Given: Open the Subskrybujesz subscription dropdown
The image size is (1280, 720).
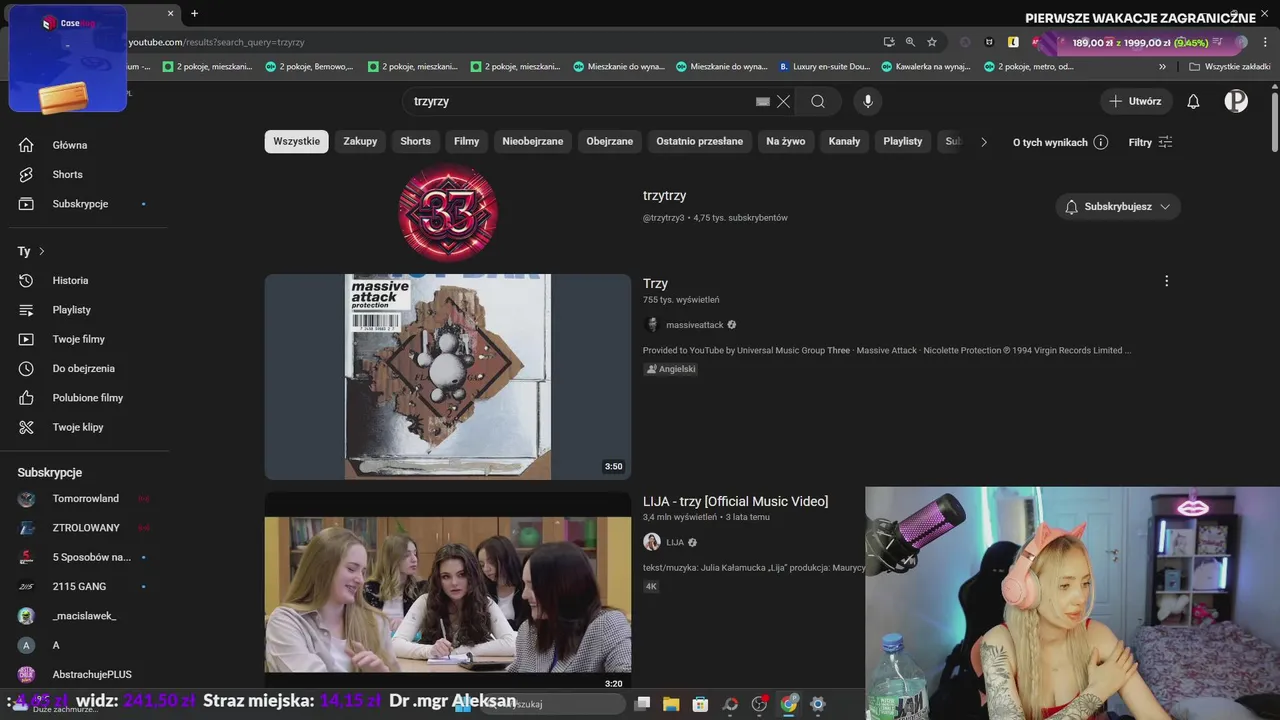Looking at the screenshot, I should [x=1118, y=207].
